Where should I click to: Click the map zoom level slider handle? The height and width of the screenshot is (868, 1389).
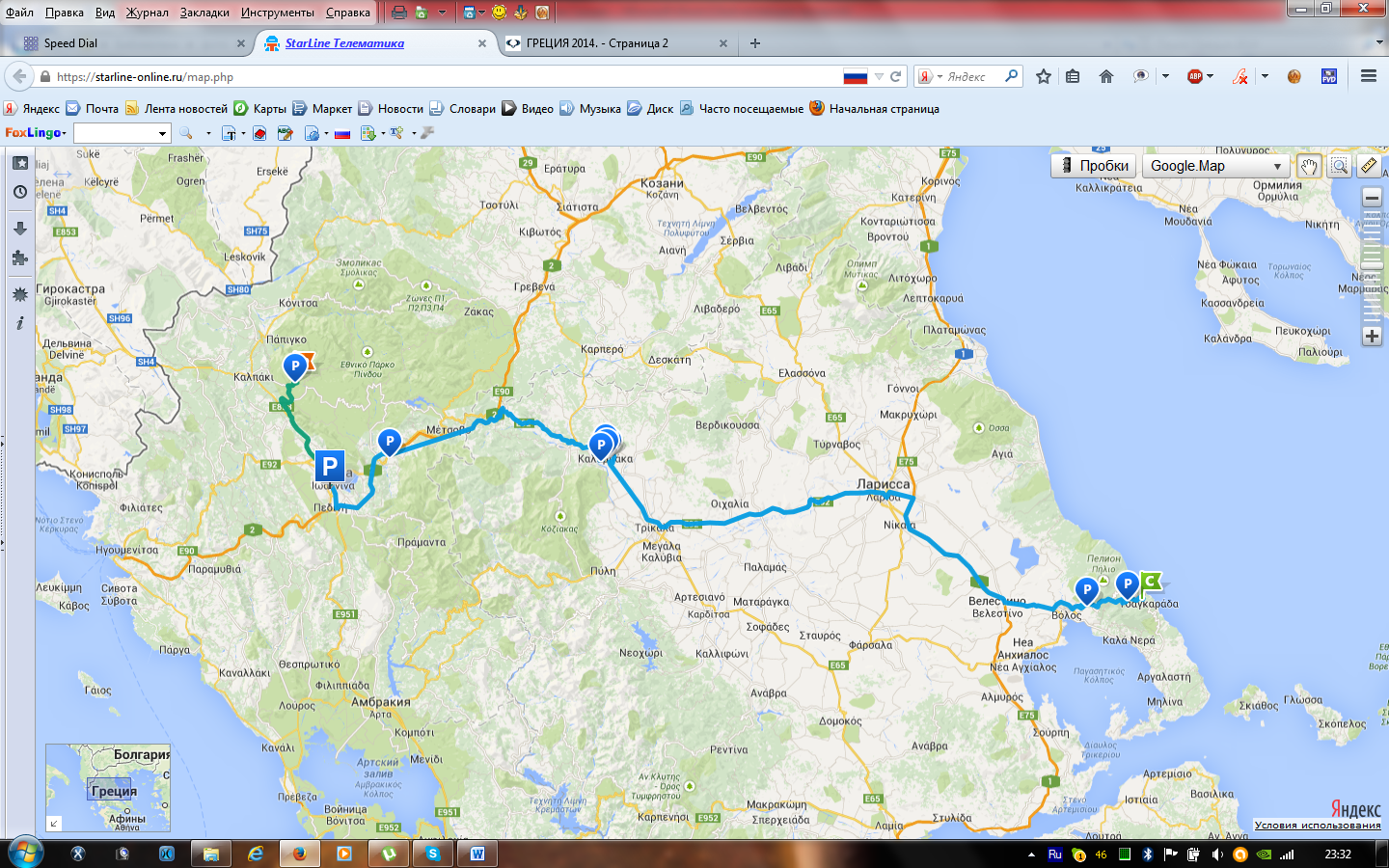tap(1372, 265)
